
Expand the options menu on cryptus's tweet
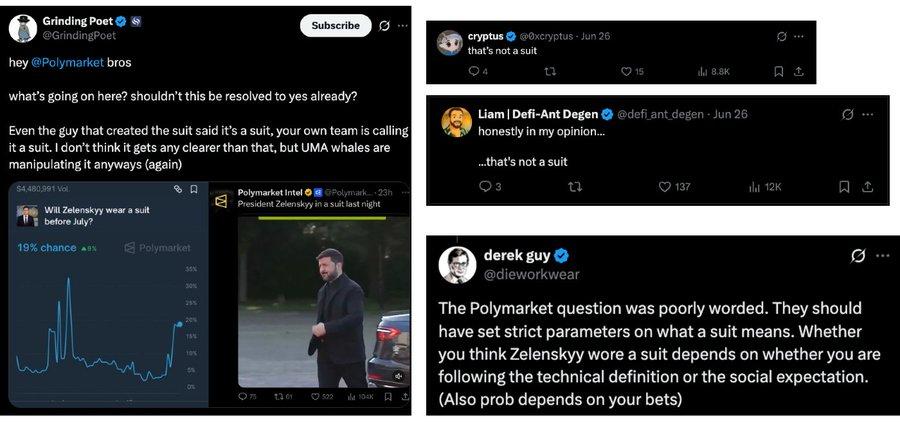point(799,36)
